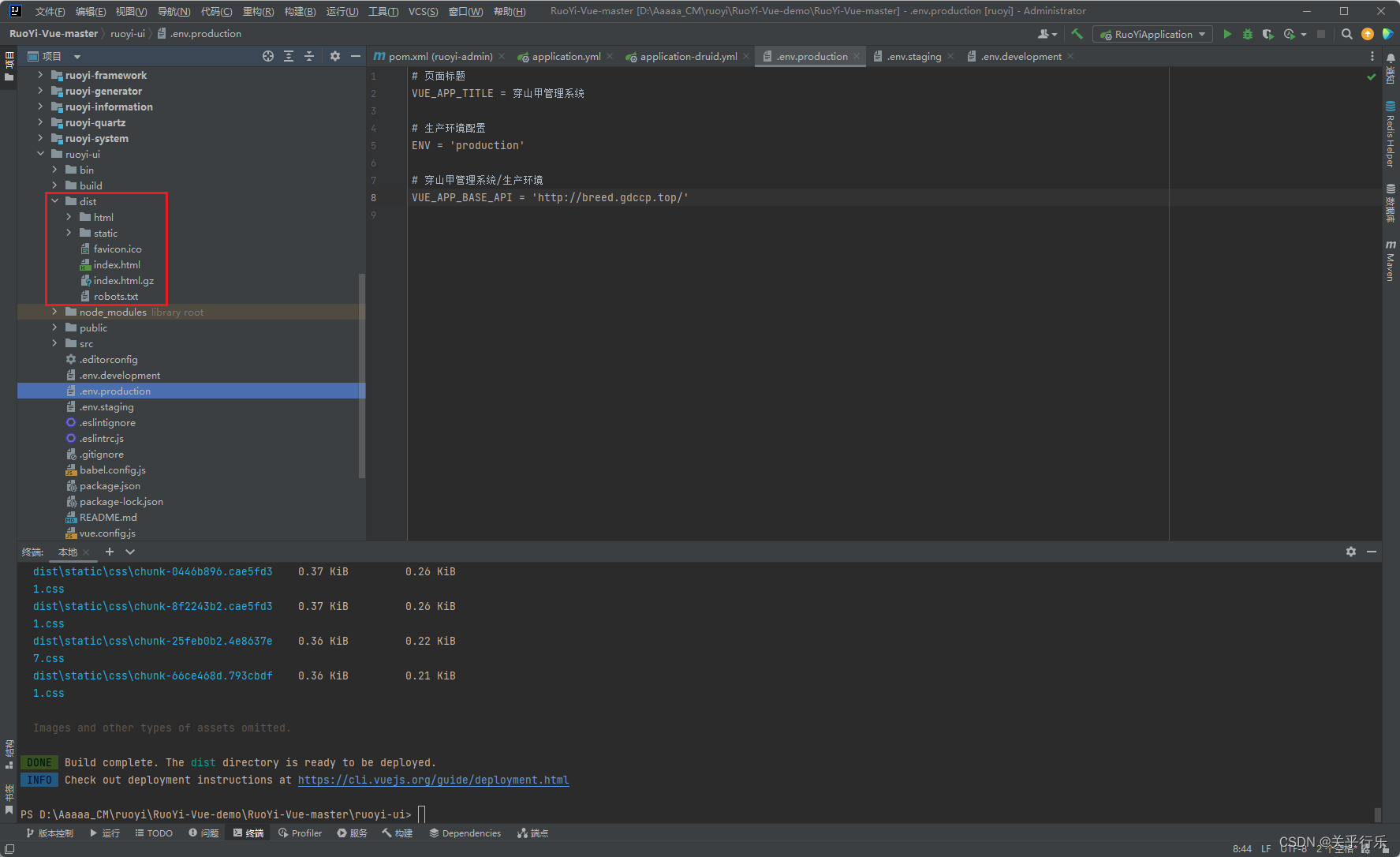Switch to application-druid.yml tab
Viewport: 1400px width, 857px height.
tap(689, 56)
